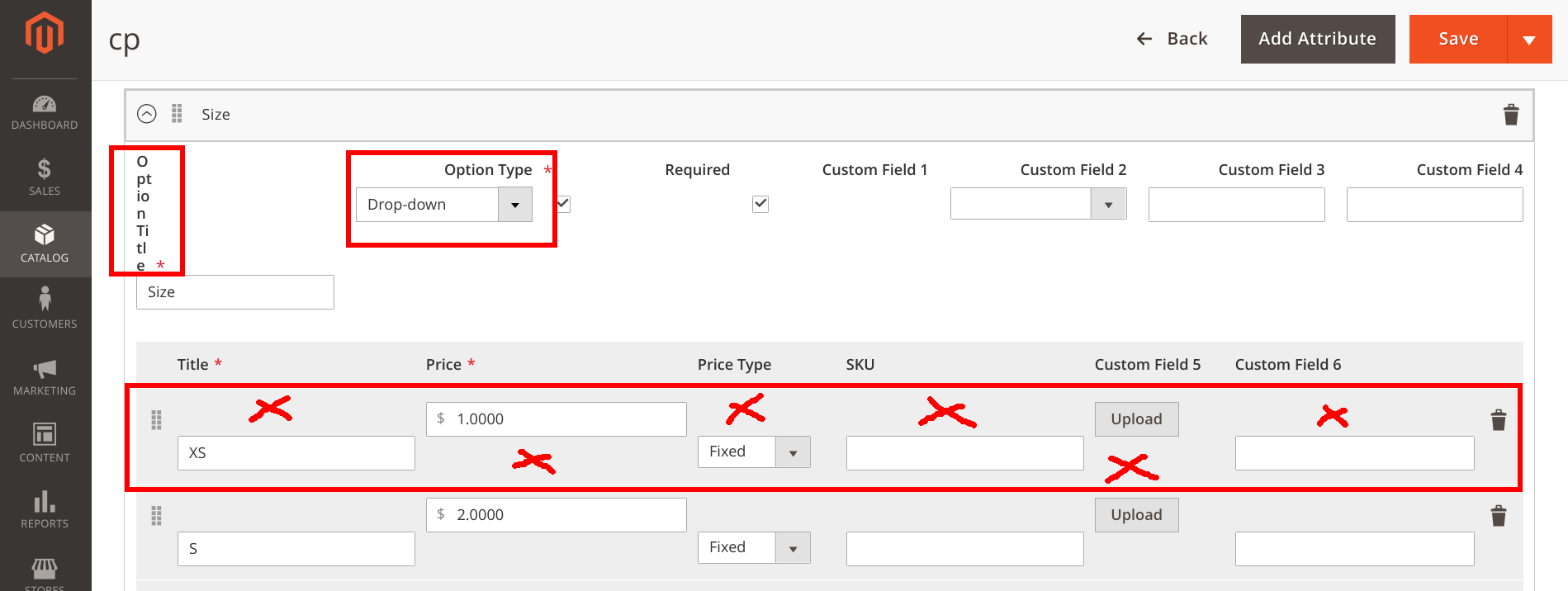Open the Stores menu
This screenshot has height=591, width=1568.
(x=45, y=572)
